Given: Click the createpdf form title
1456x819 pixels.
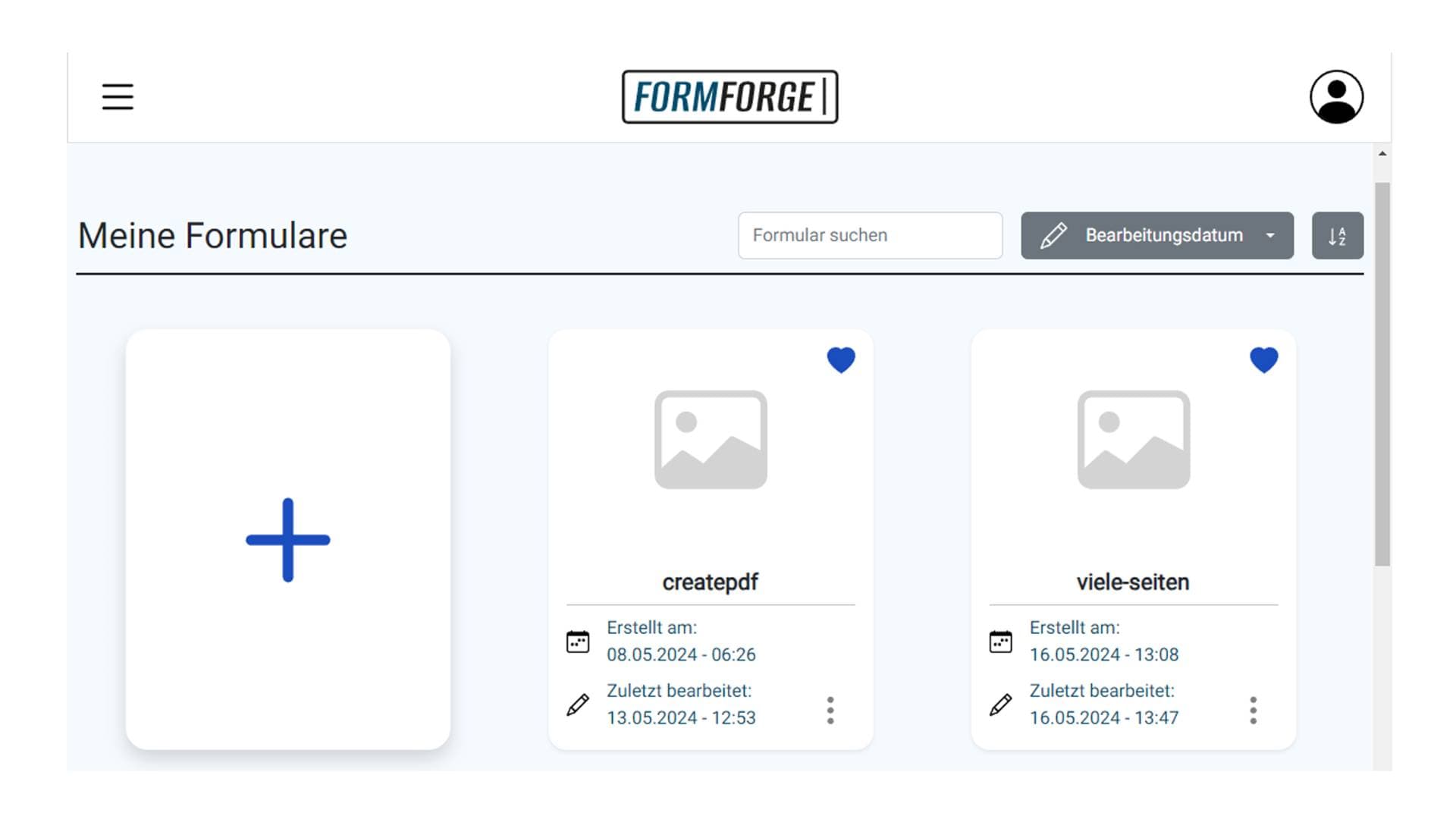Looking at the screenshot, I should [x=711, y=582].
